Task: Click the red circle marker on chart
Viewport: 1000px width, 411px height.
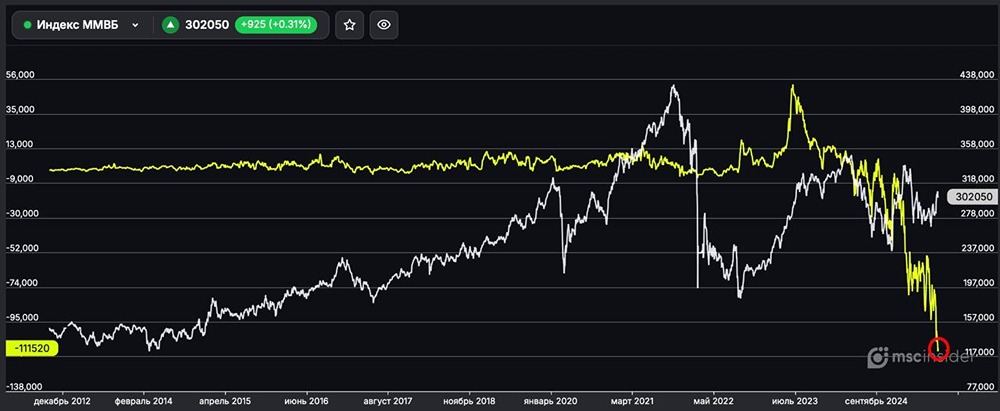Action: click(x=938, y=347)
